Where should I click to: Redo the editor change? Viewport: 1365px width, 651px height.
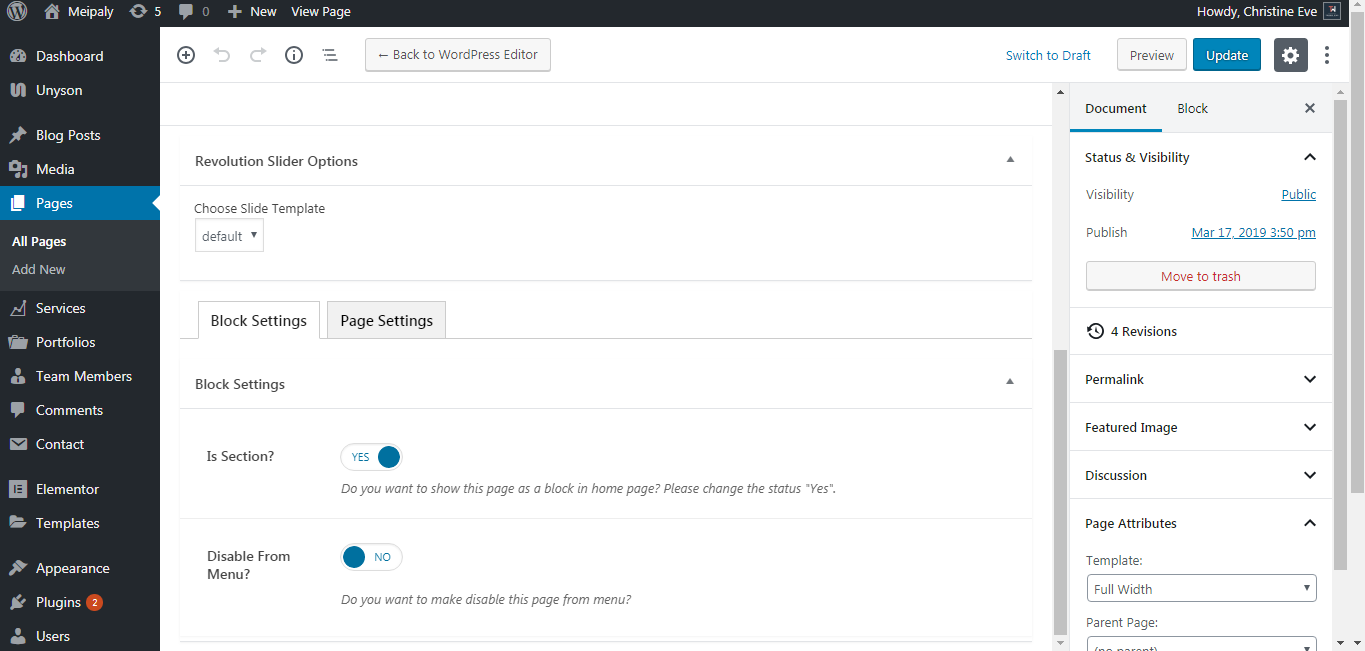point(258,55)
